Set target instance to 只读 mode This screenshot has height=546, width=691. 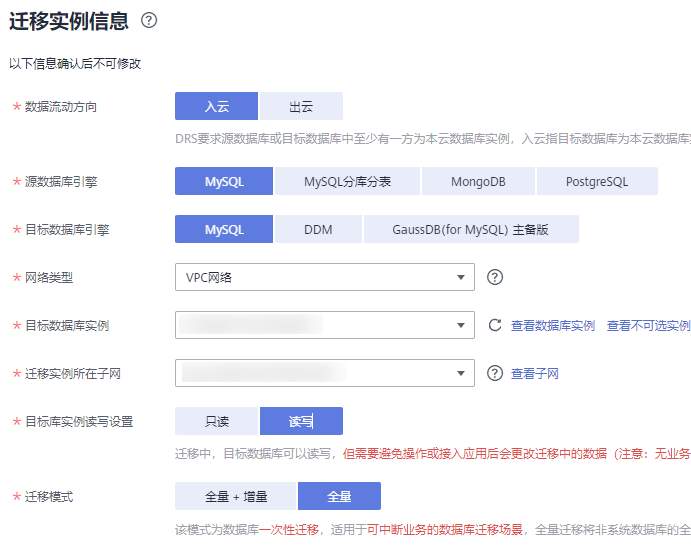[216, 421]
